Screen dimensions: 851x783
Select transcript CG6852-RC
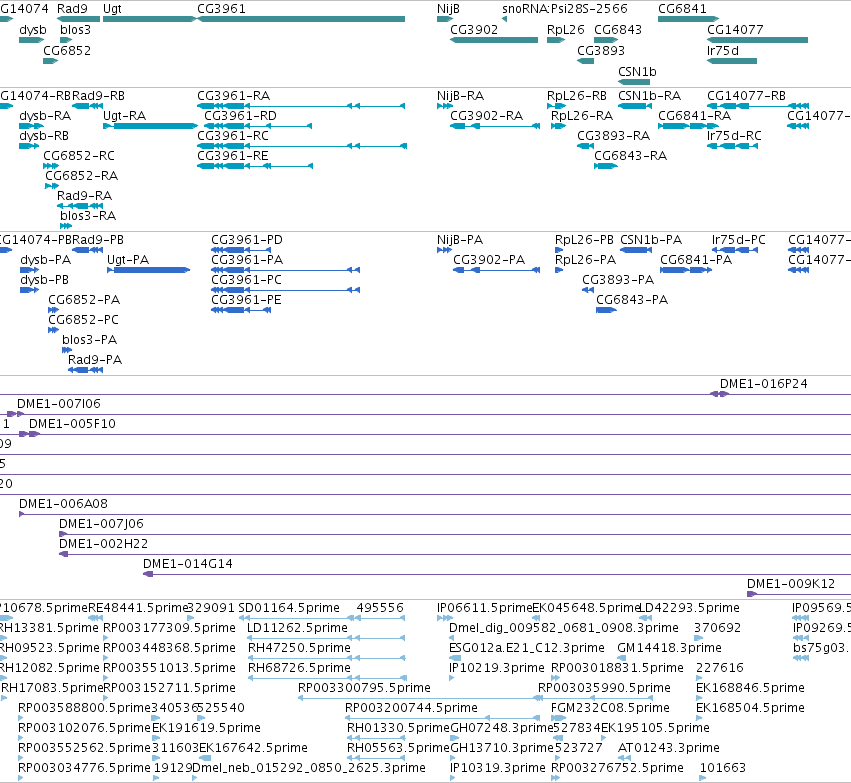click(51, 166)
